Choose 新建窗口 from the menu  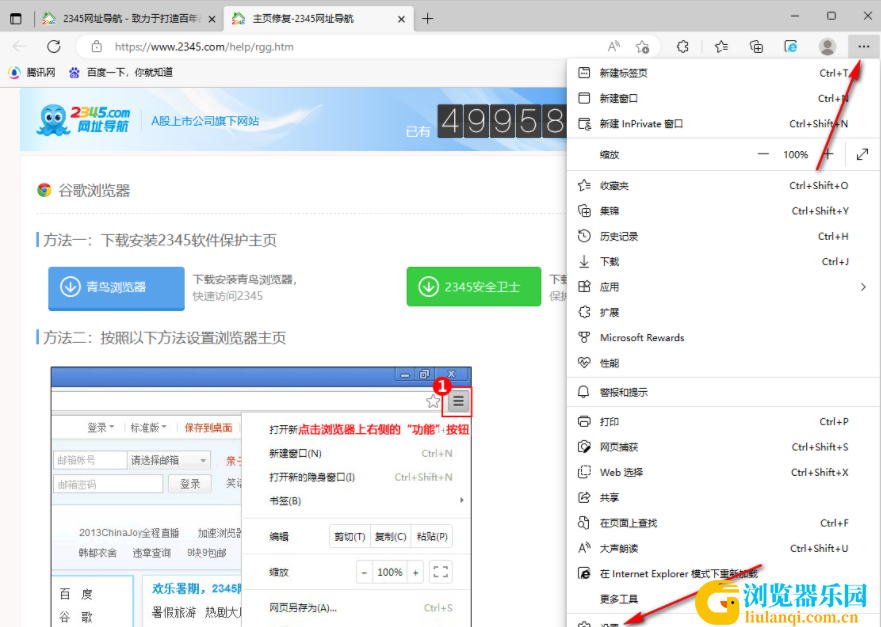click(723, 98)
